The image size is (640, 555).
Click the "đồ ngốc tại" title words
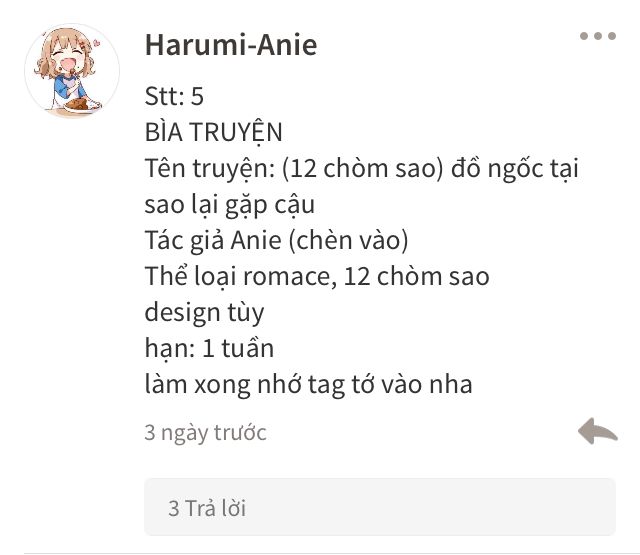(x=515, y=168)
